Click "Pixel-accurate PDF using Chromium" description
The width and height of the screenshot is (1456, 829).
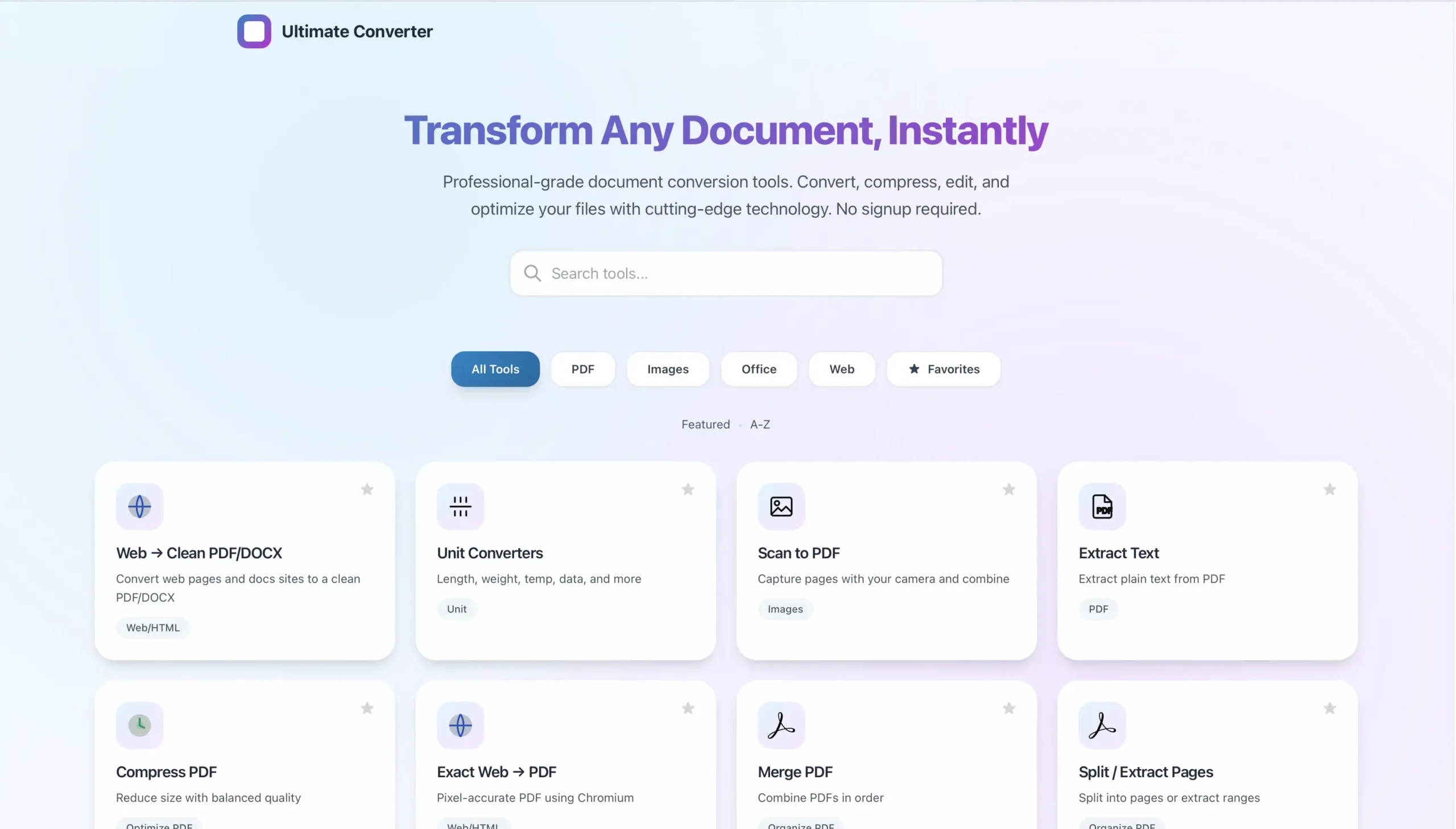point(535,797)
